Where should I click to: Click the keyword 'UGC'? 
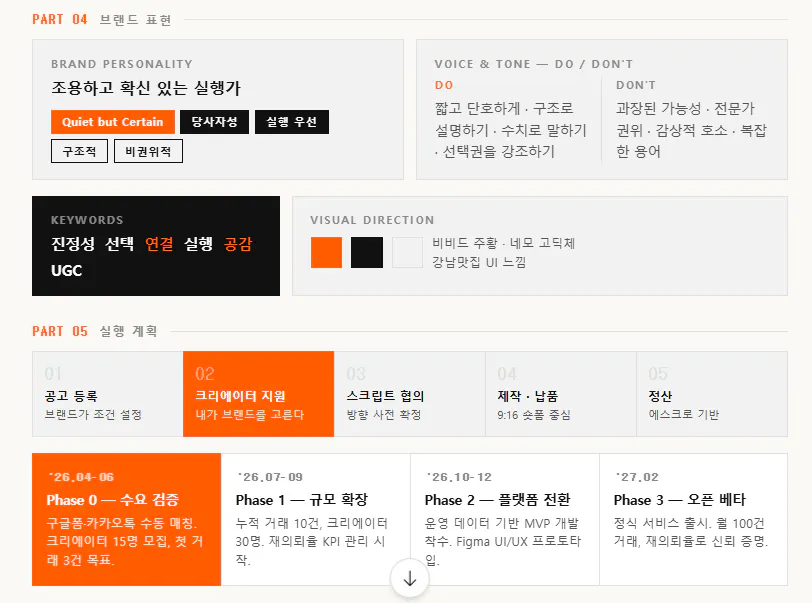pos(66,270)
